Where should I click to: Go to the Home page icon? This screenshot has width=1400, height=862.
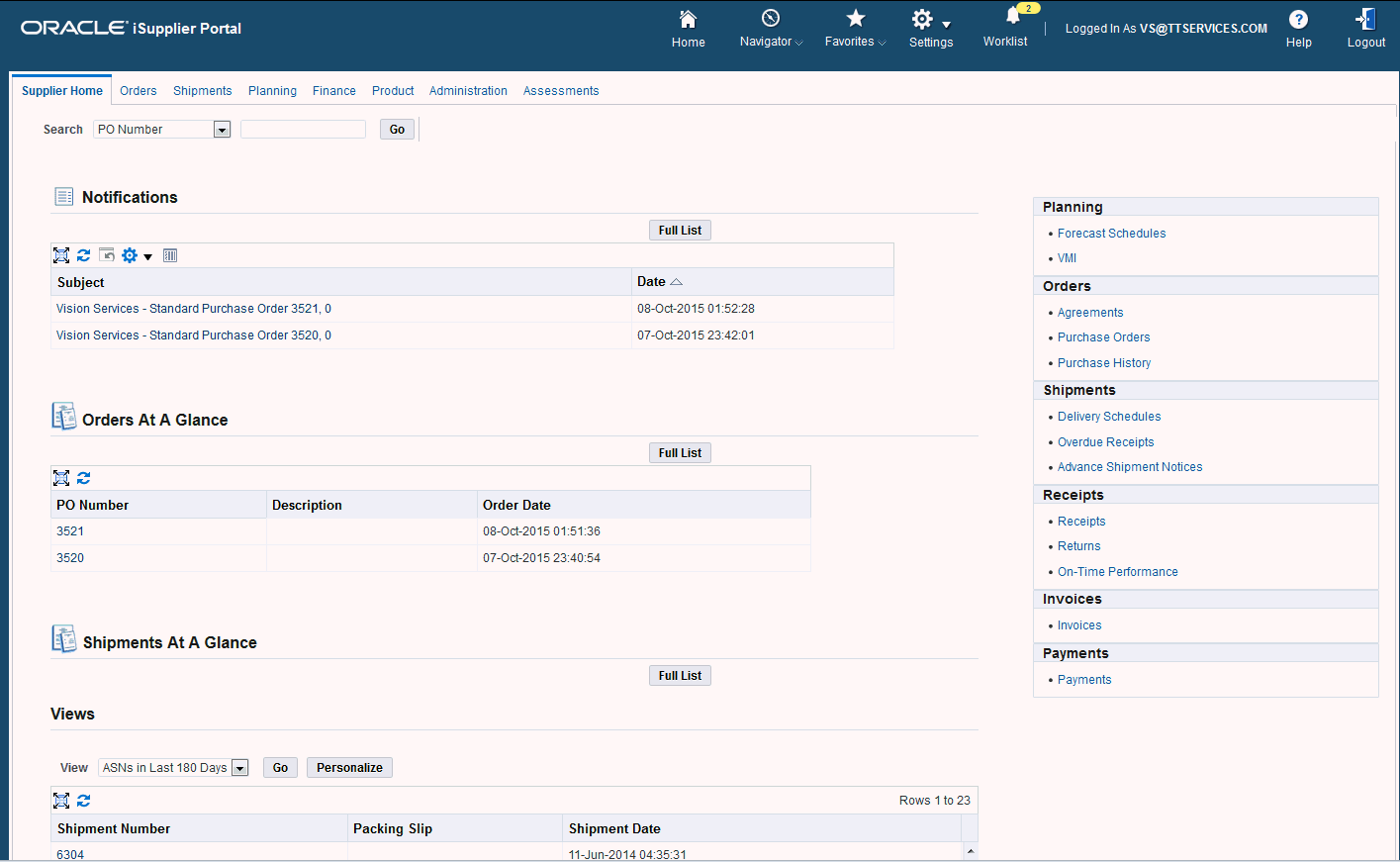688,20
